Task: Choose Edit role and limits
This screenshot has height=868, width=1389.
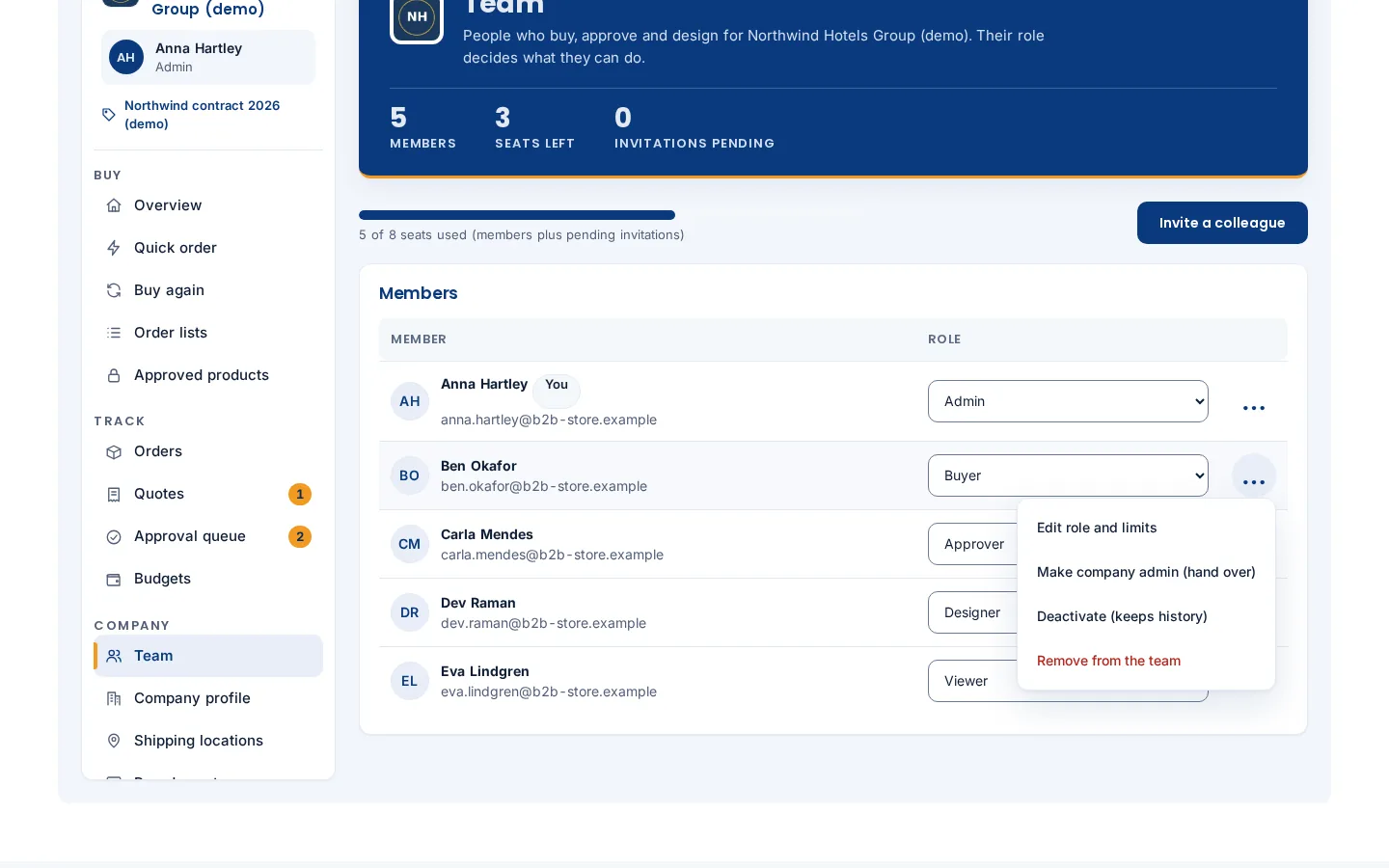Action: point(1146,528)
